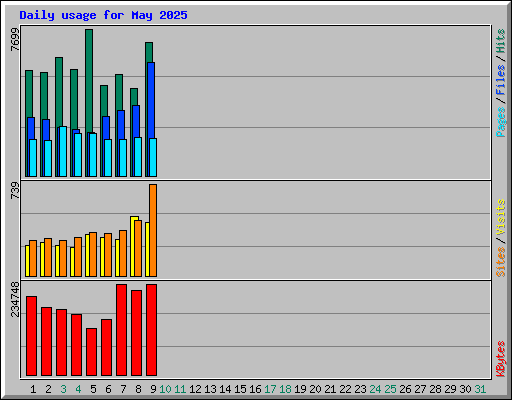The image size is (512, 400).
Task: Click the 234748 KBytes axis value
Action: point(15,299)
